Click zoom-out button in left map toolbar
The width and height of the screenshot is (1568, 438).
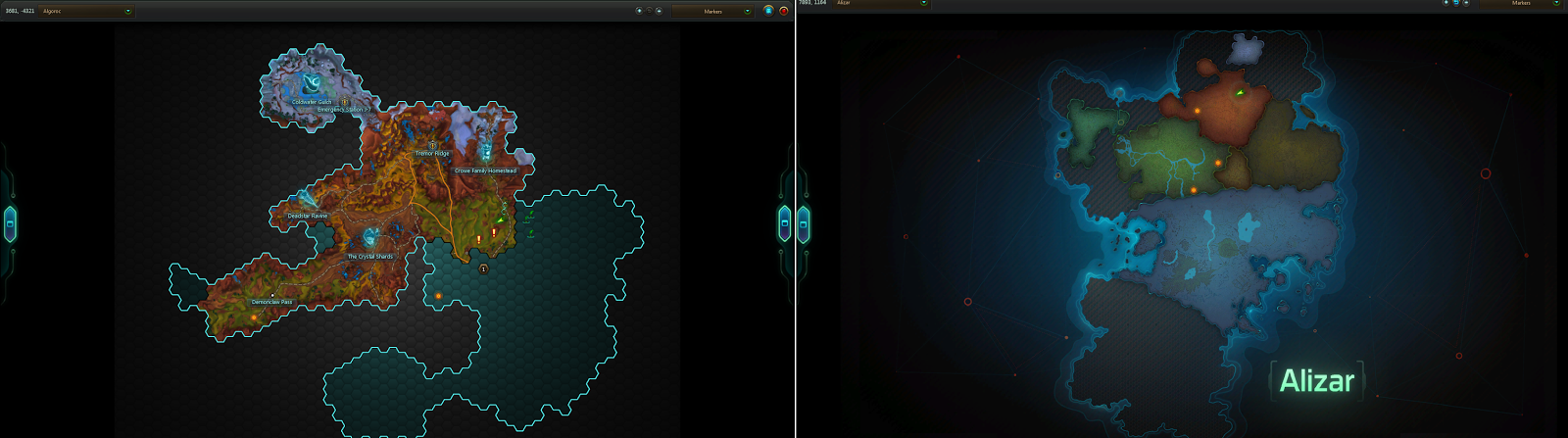click(x=659, y=11)
